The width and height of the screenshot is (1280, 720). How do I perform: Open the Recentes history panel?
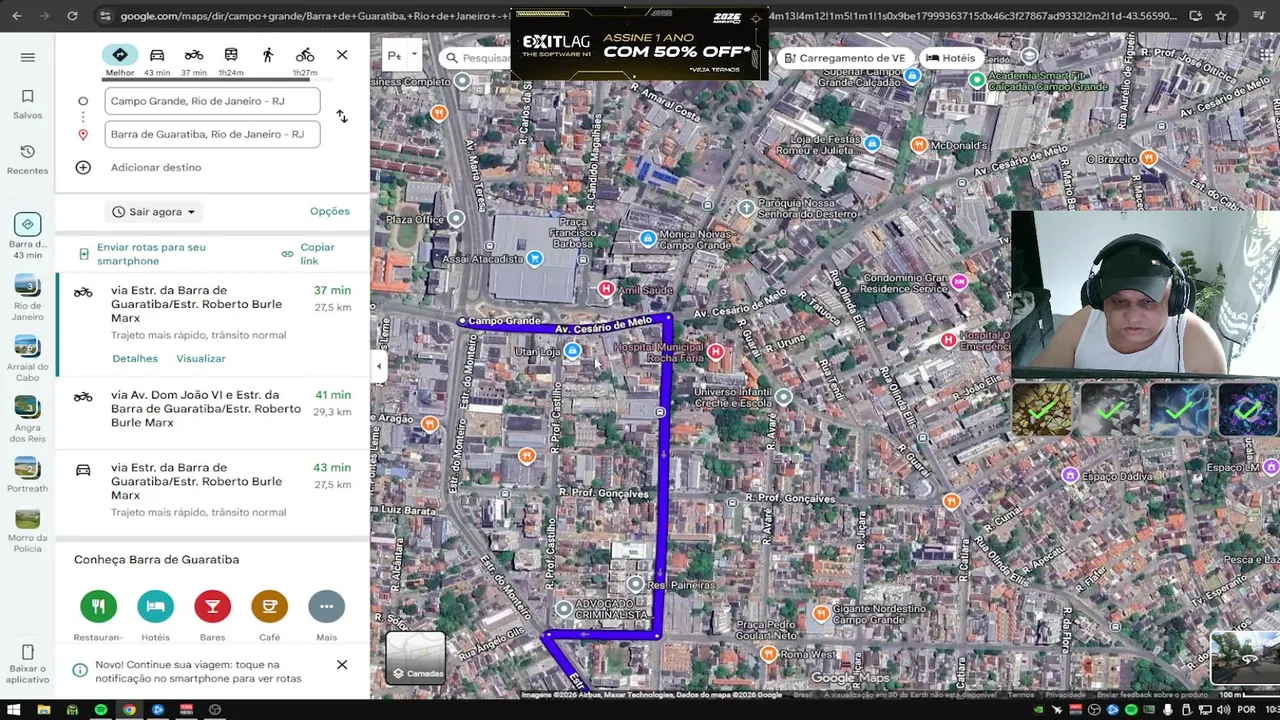click(27, 159)
